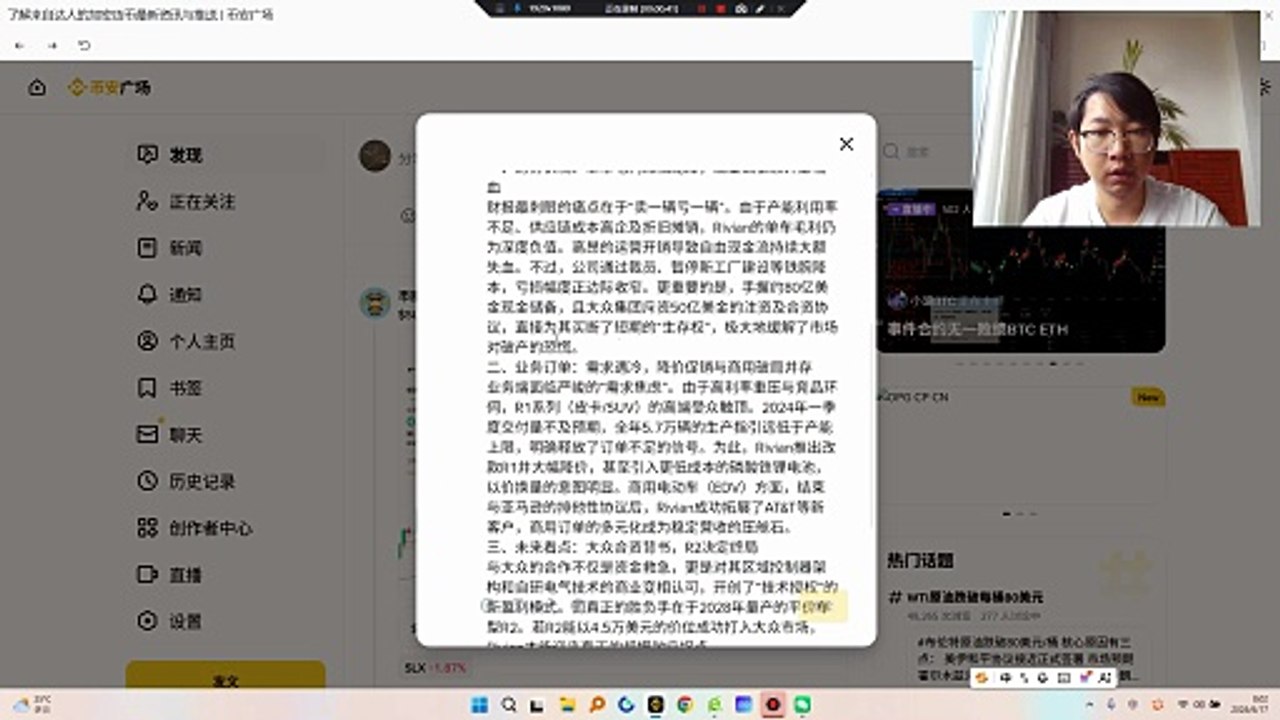Open the 发现 Discover sidebar item

[x=227, y=155]
